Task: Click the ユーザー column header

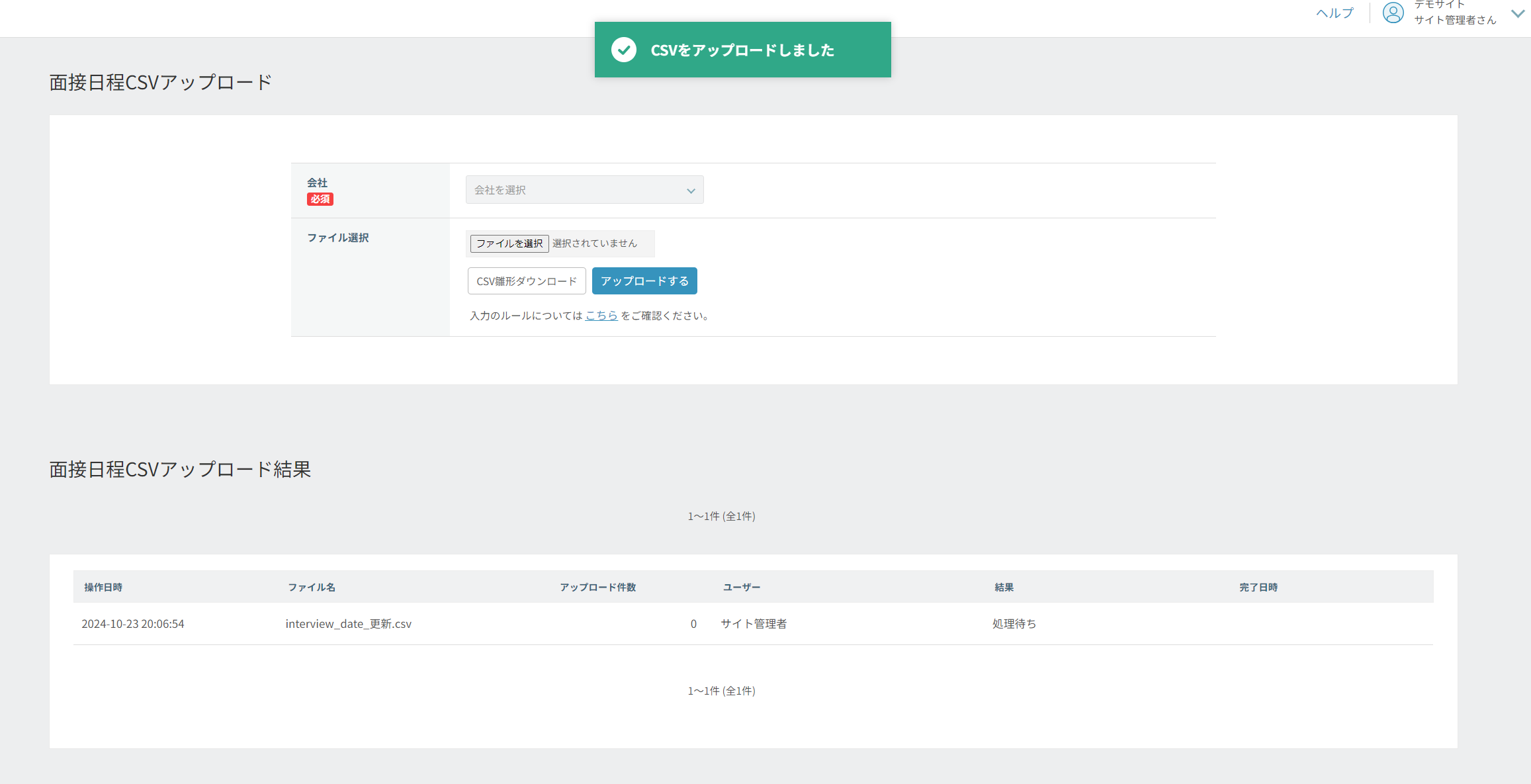Action: pyautogui.click(x=741, y=587)
